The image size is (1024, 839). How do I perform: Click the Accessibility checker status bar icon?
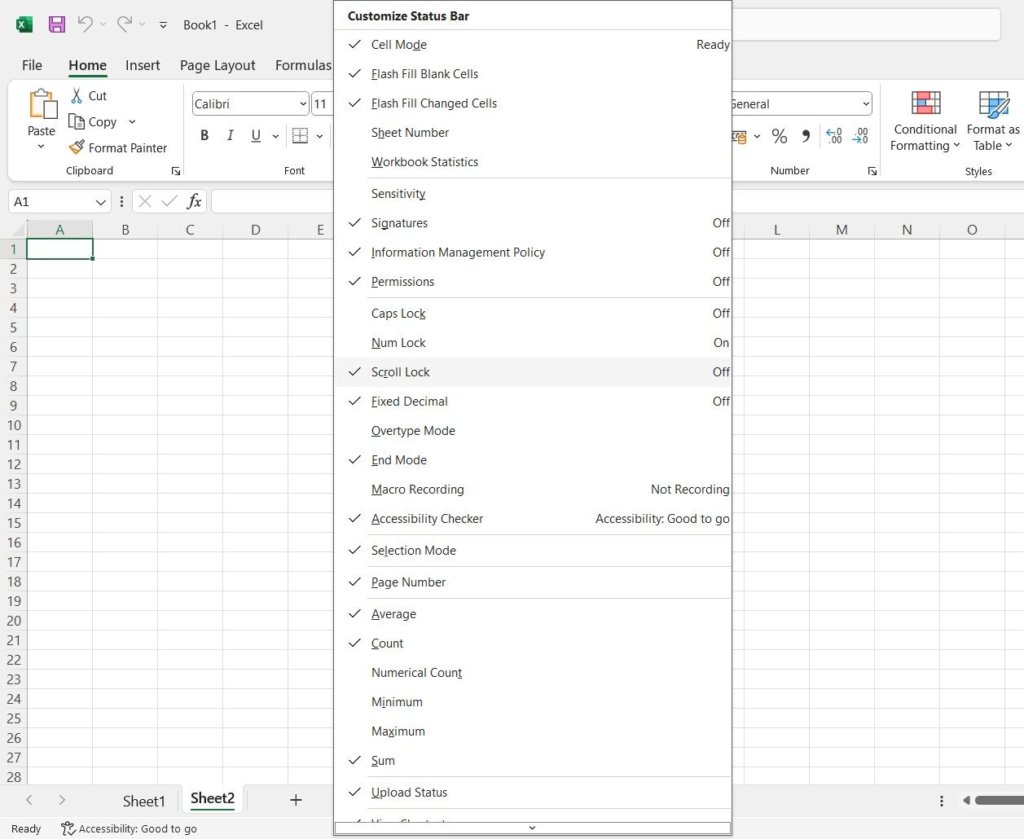[68, 829]
